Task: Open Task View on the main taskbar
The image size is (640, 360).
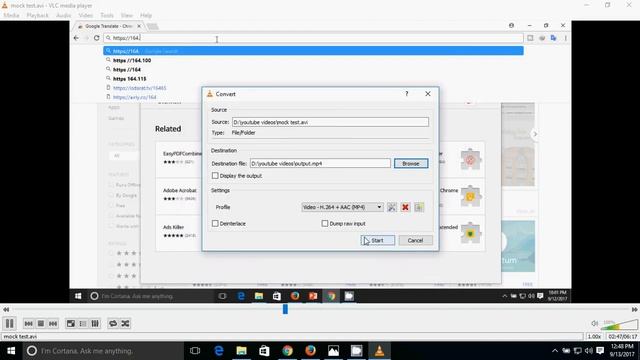Action: click(x=195, y=351)
